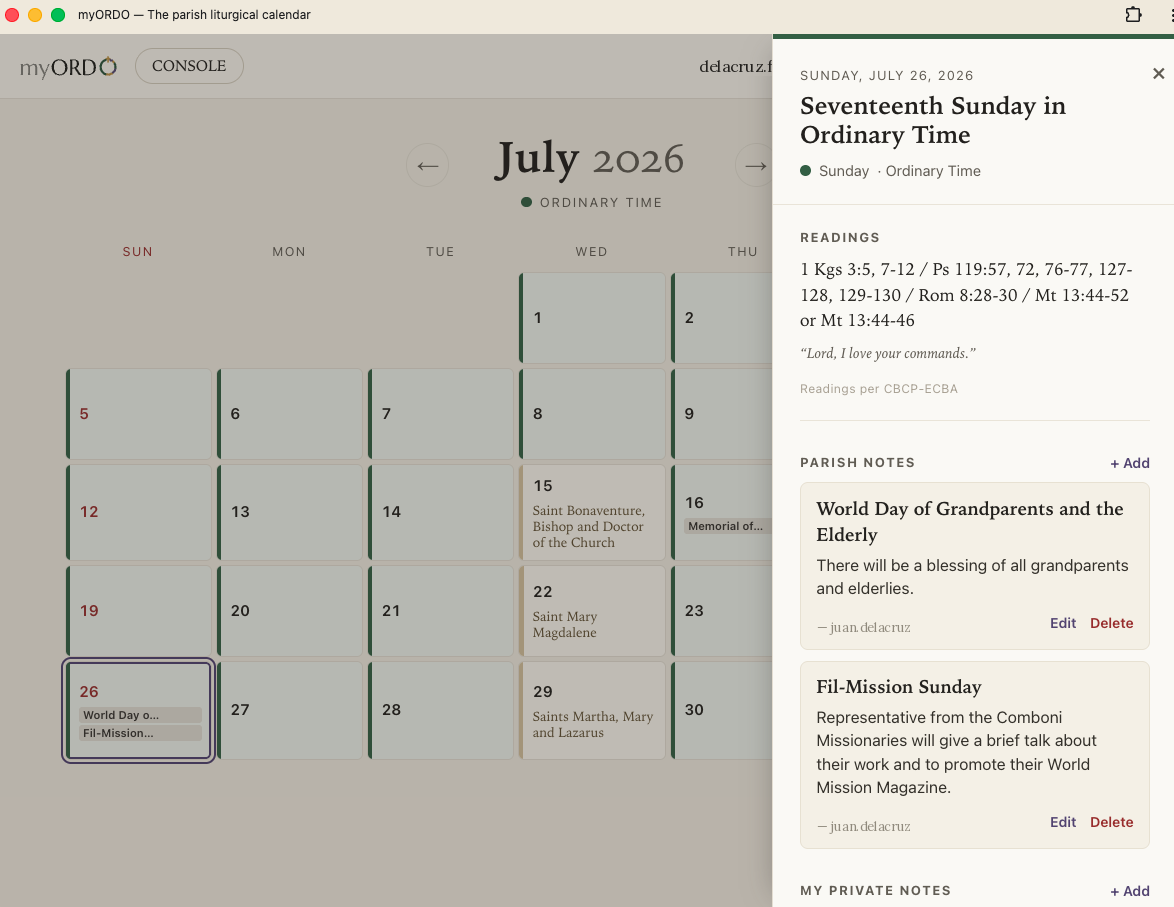Click the 'Readings per CBCP-ECBA' text
Image resolution: width=1174 pixels, height=907 pixels.
878,389
